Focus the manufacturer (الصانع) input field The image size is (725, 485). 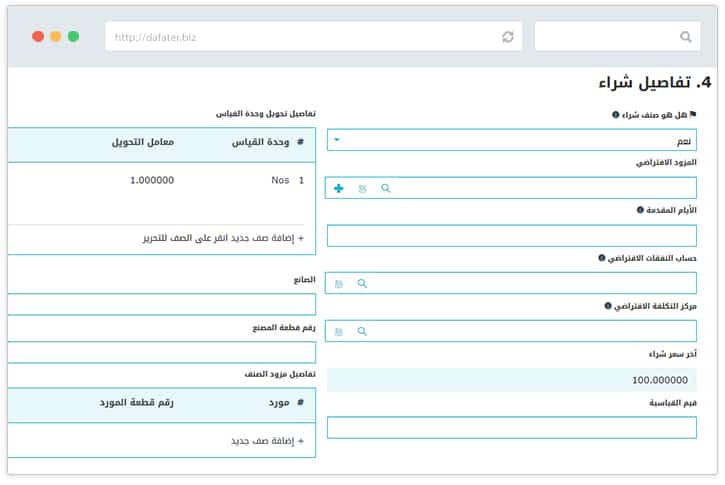[161, 305]
